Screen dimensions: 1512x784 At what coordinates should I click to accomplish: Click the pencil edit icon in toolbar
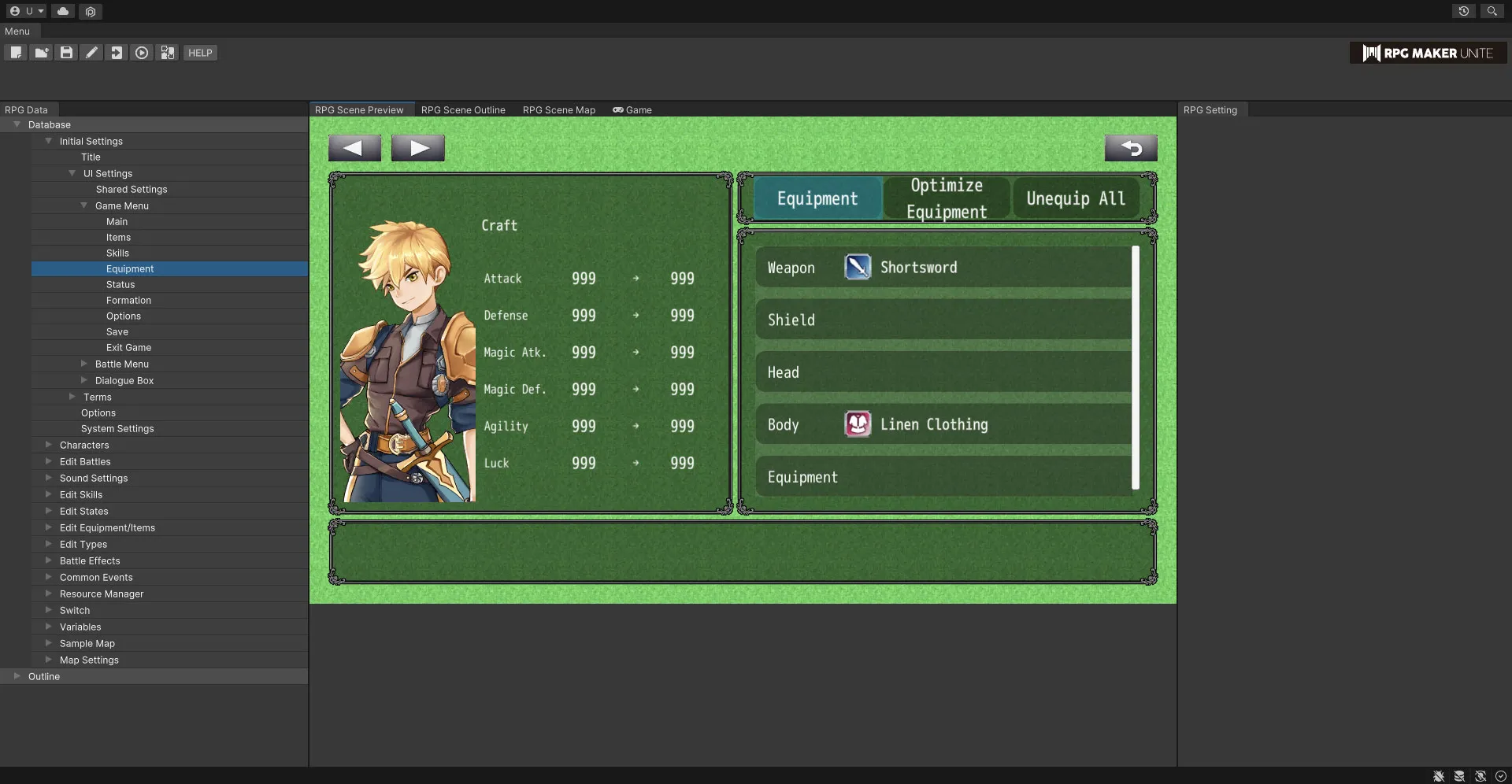[91, 53]
